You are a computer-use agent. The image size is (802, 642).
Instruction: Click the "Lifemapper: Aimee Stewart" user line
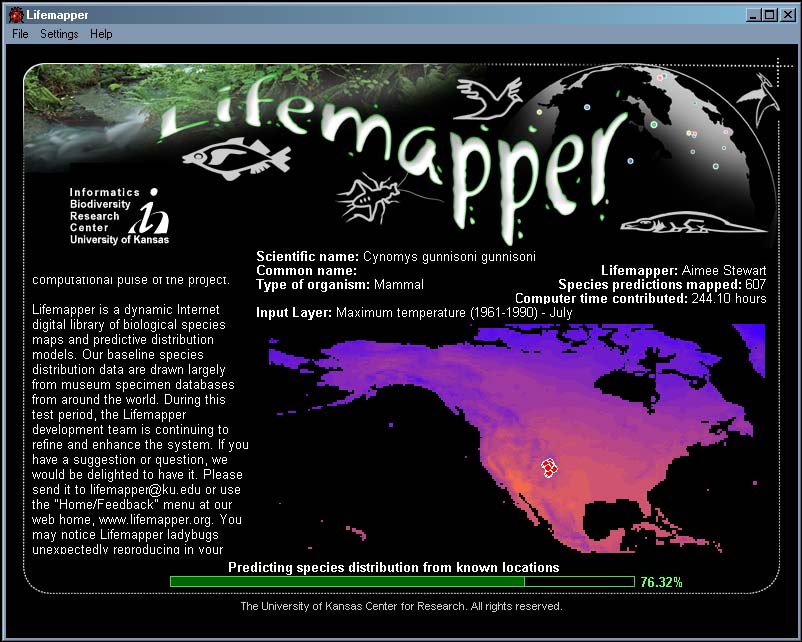683,271
